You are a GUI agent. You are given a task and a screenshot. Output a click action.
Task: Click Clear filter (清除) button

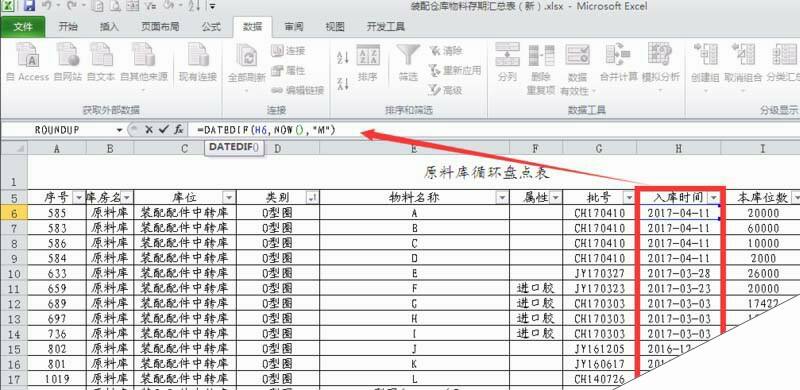(446, 51)
